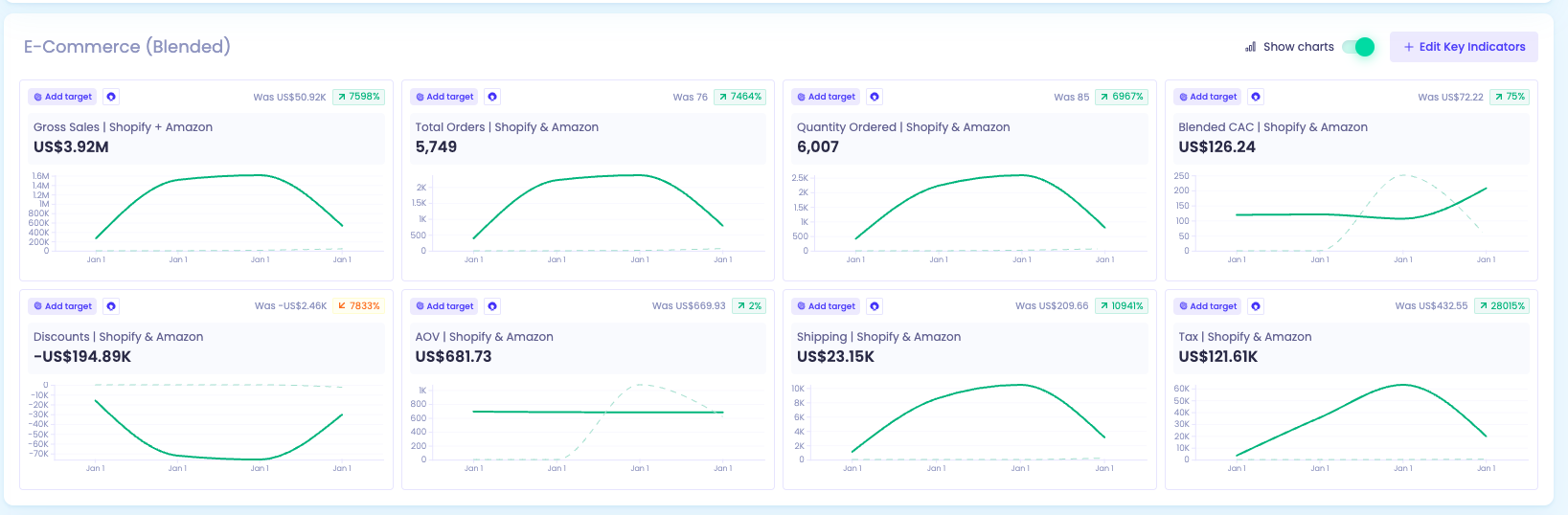Turn off the Show charts toggle
The width and height of the screenshot is (1568, 515).
(x=1358, y=47)
